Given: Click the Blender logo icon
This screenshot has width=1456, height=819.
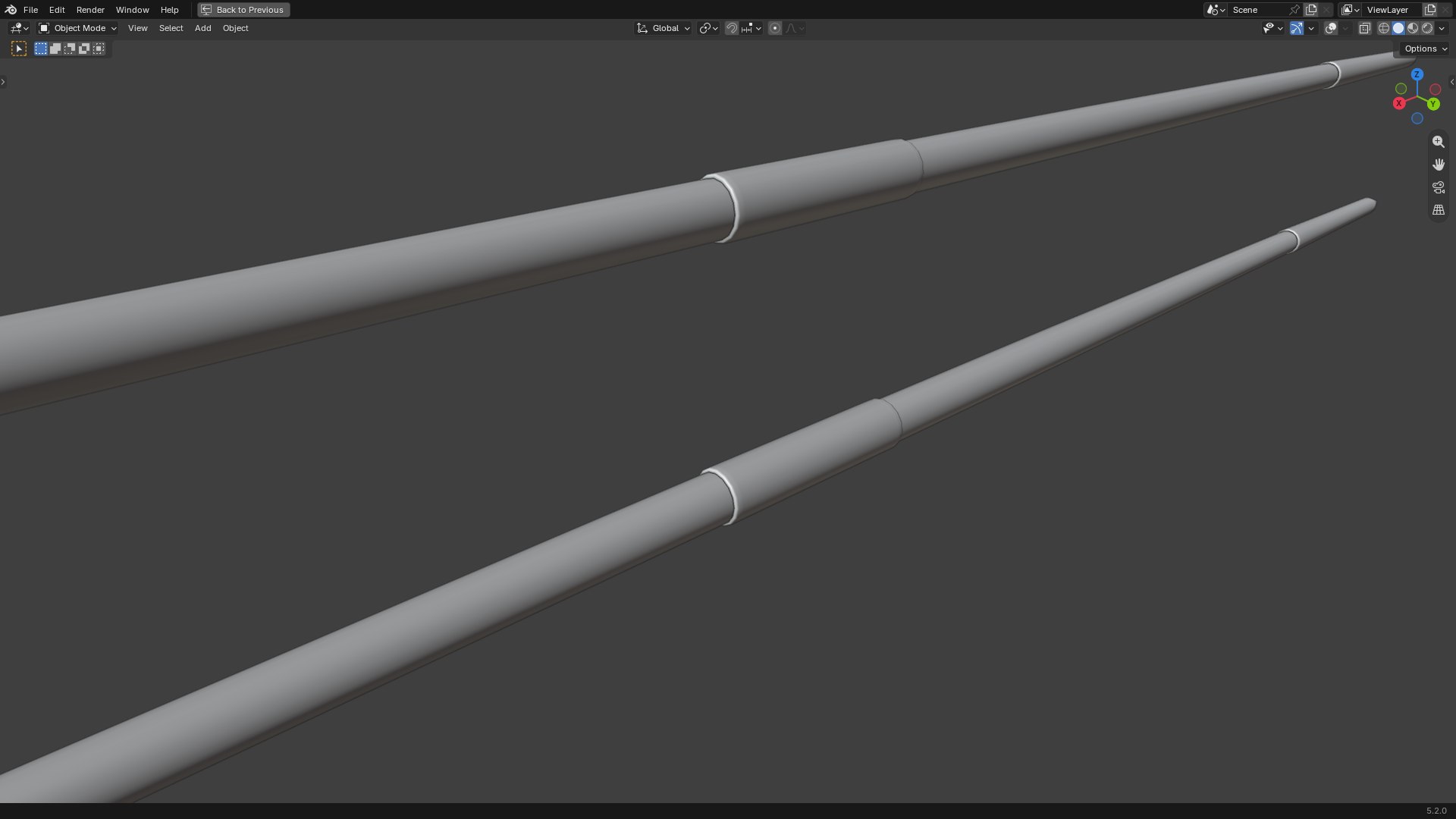Looking at the screenshot, I should [x=11, y=10].
